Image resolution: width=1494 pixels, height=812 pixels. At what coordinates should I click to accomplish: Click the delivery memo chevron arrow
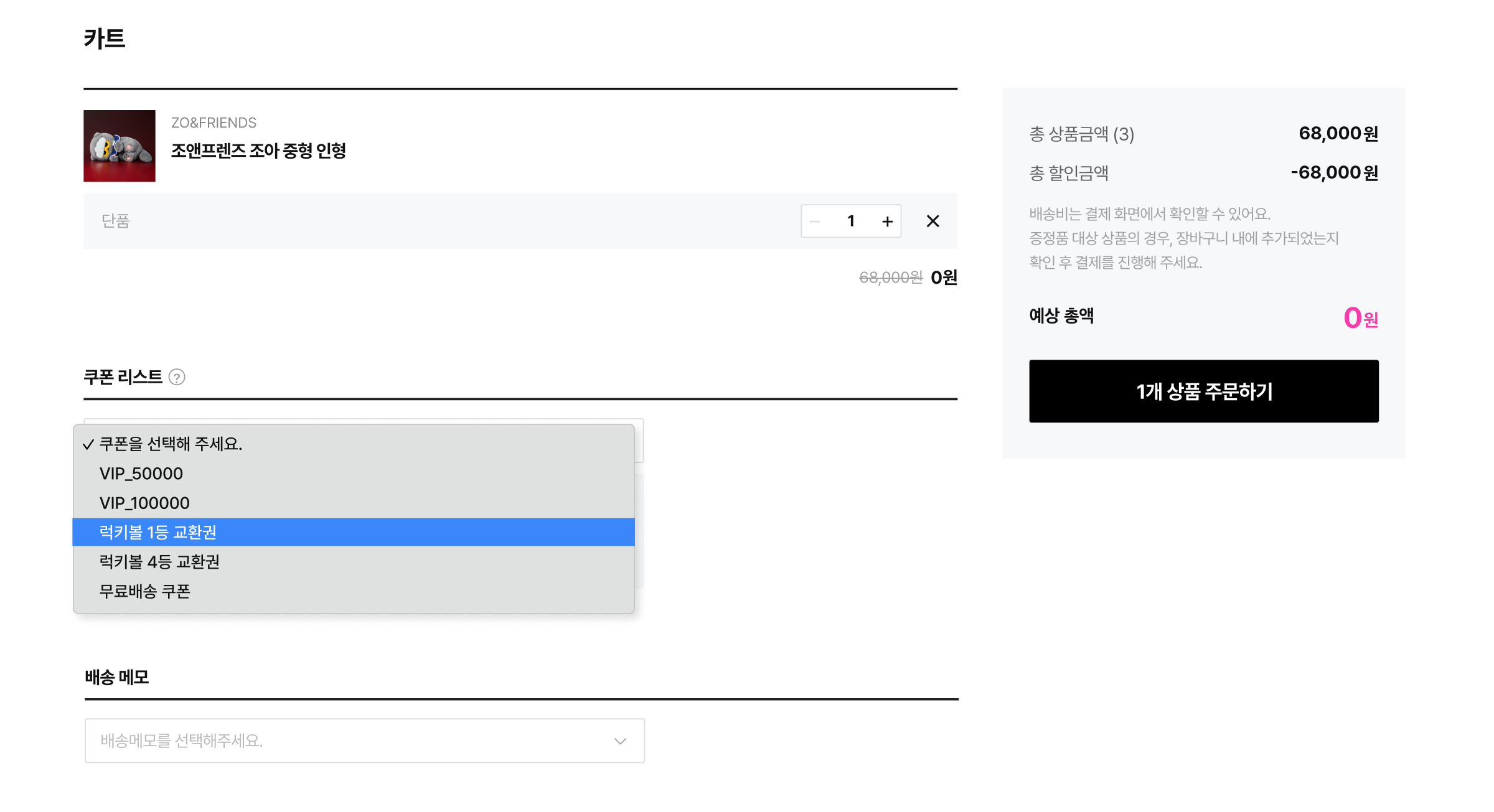pyautogui.click(x=620, y=740)
